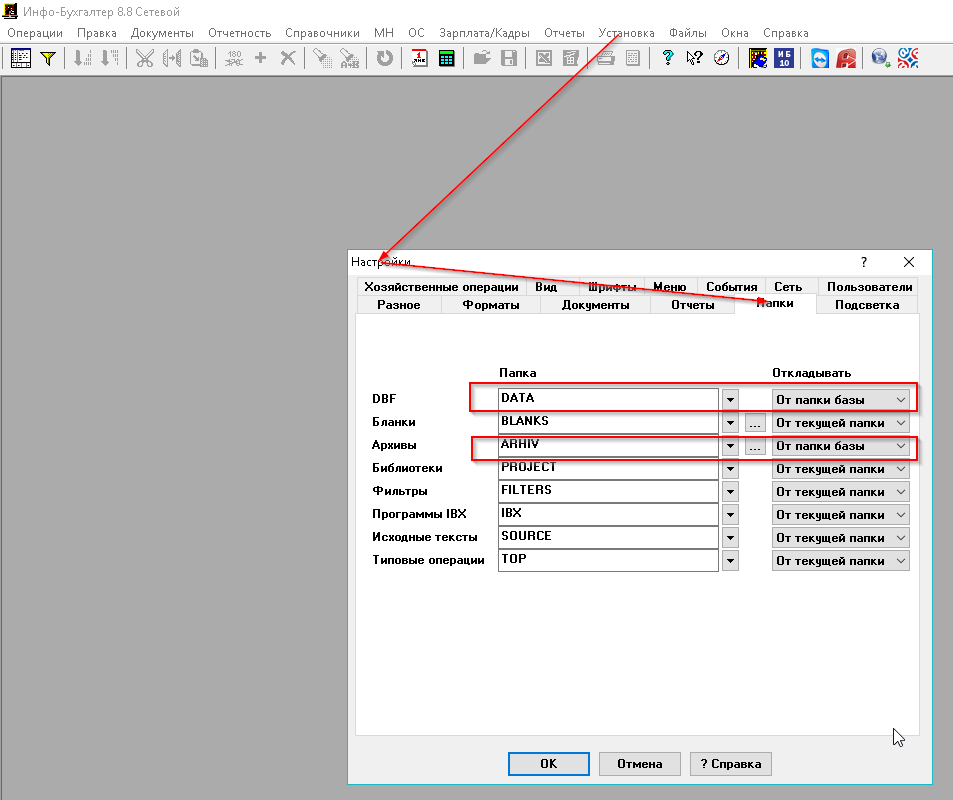The width and height of the screenshot is (953, 800).
Task: Switch to the Форматы tab
Action: (491, 305)
